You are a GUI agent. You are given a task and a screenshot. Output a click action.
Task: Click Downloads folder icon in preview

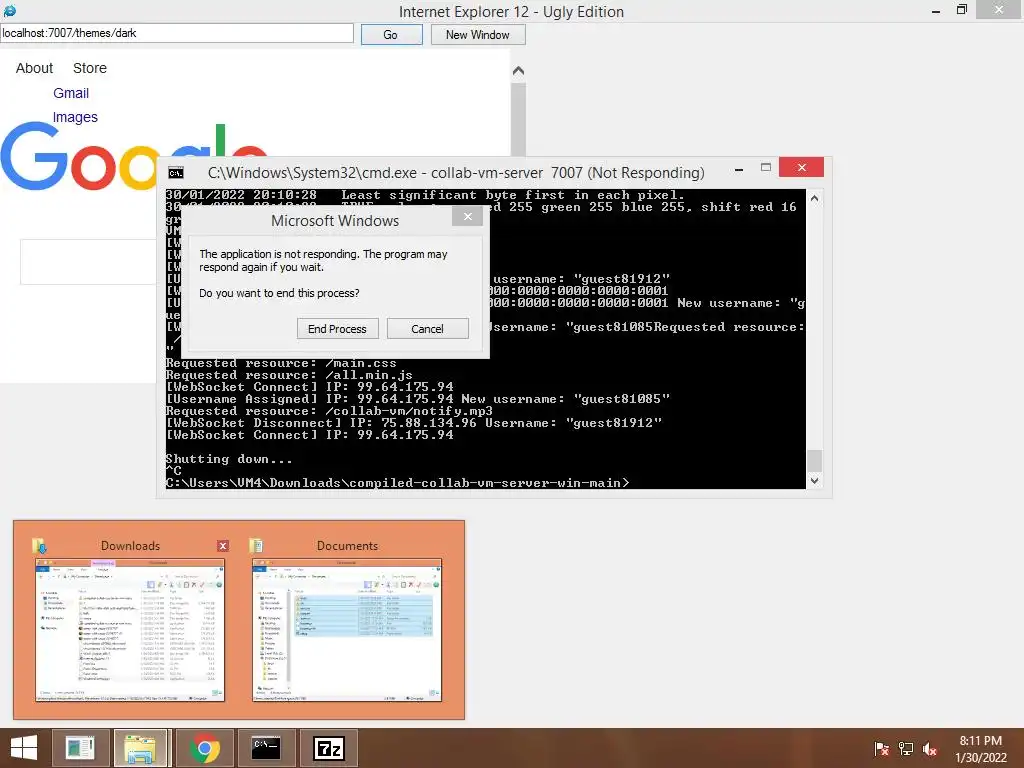(40, 545)
